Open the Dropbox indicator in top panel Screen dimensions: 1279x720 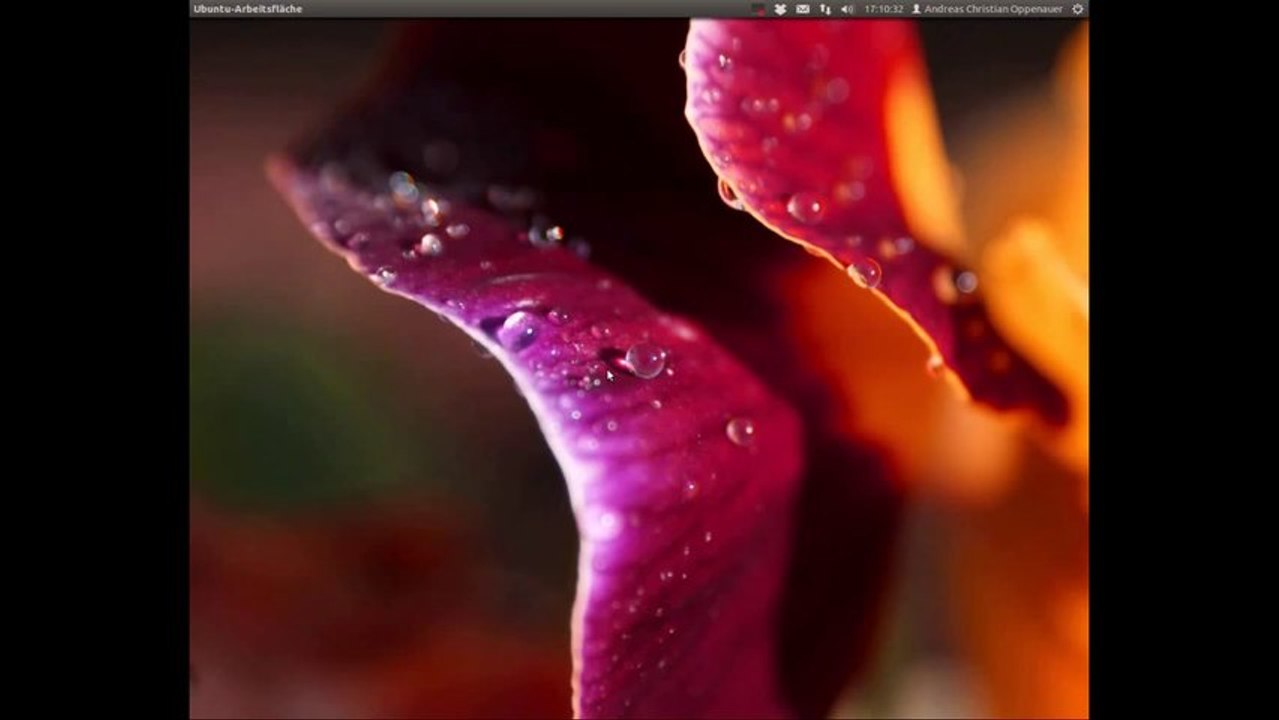point(780,9)
